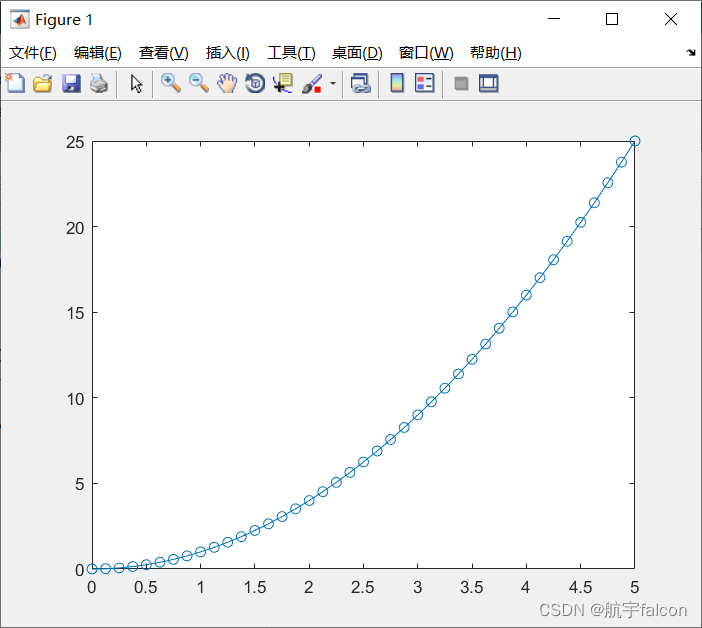Enable the Rotate 3D tool
The width and height of the screenshot is (702, 628).
[255, 84]
